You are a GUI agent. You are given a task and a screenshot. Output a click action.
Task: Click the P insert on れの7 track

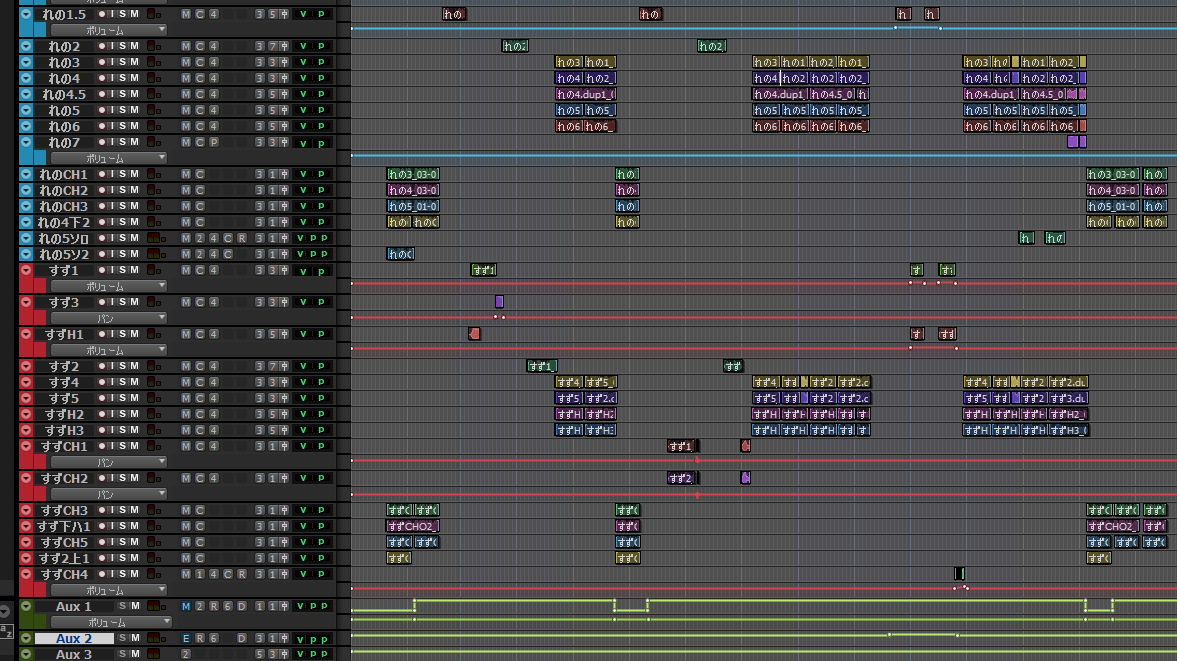213,142
